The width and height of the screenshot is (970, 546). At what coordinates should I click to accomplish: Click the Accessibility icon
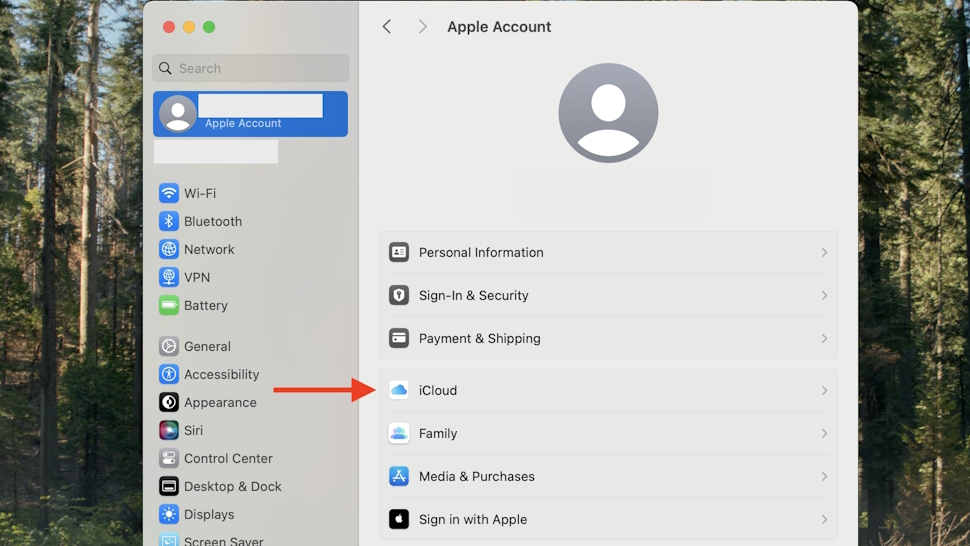pos(168,374)
